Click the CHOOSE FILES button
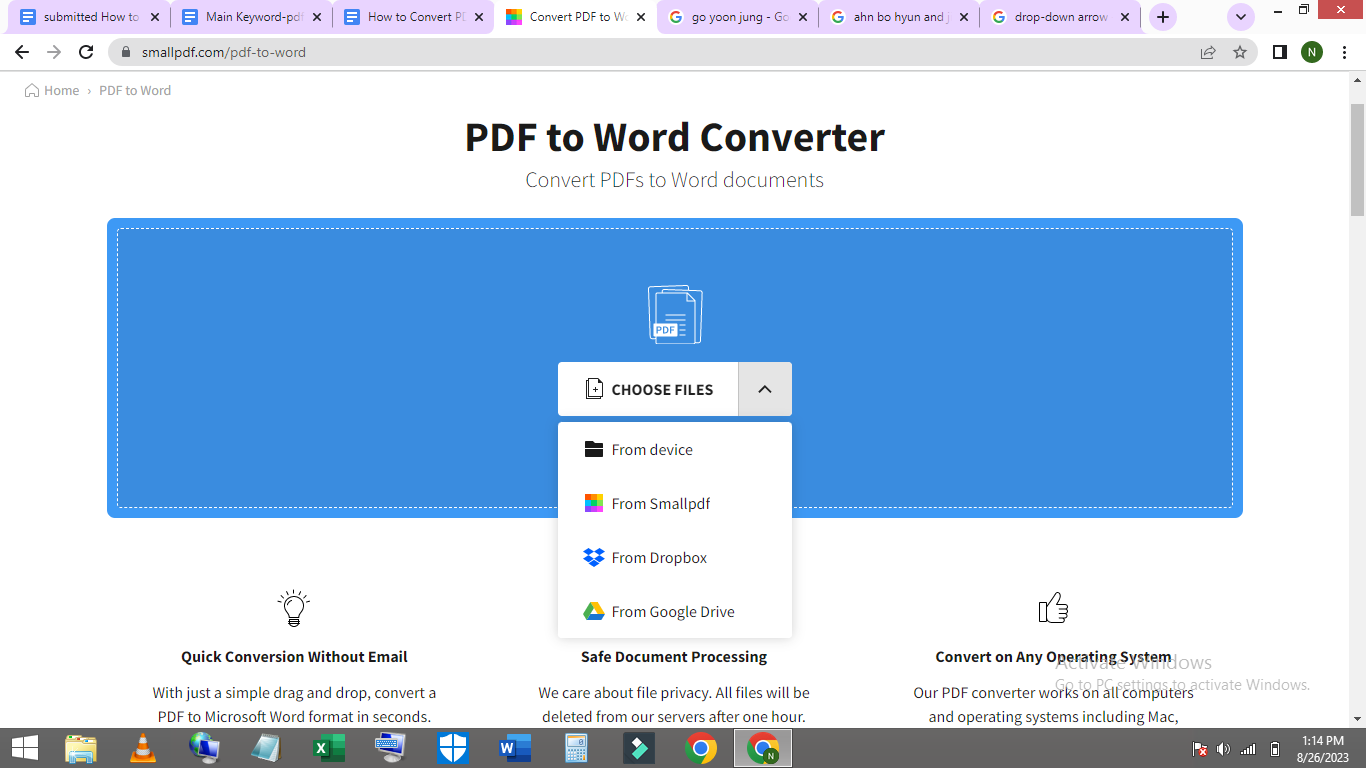 pyautogui.click(x=648, y=389)
